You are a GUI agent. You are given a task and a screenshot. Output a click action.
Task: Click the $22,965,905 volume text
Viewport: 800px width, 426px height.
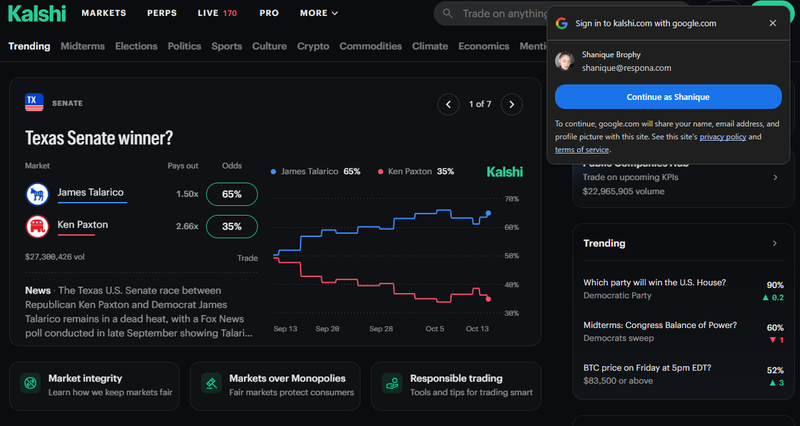coord(623,192)
